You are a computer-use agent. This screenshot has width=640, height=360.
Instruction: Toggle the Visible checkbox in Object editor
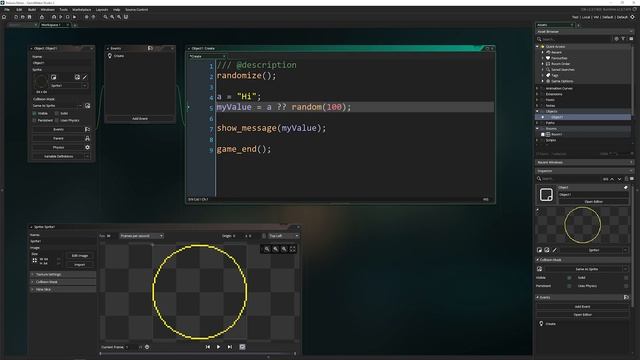35,113
